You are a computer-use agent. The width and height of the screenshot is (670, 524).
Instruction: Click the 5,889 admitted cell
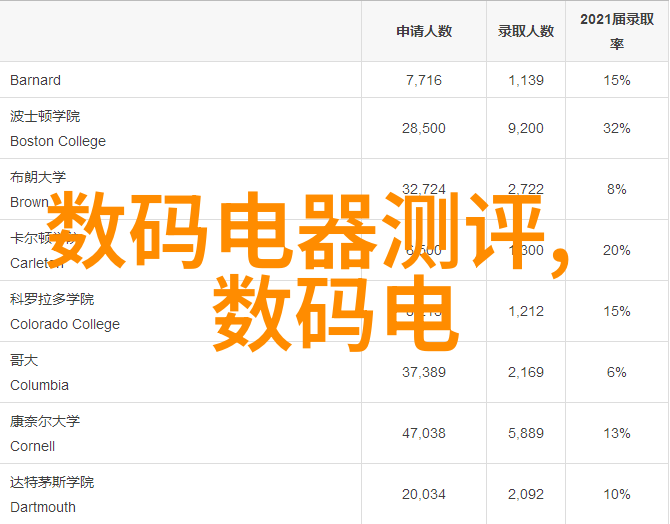(526, 433)
